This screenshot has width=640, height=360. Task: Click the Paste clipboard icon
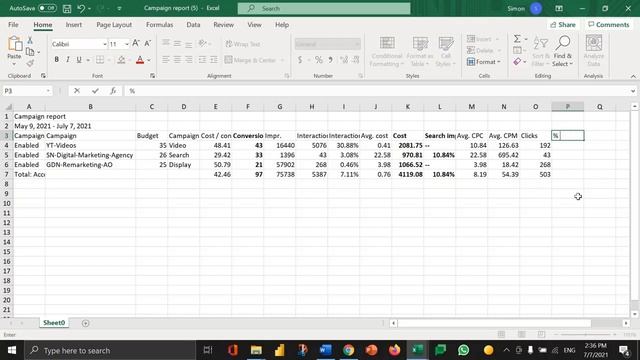pos(14,45)
